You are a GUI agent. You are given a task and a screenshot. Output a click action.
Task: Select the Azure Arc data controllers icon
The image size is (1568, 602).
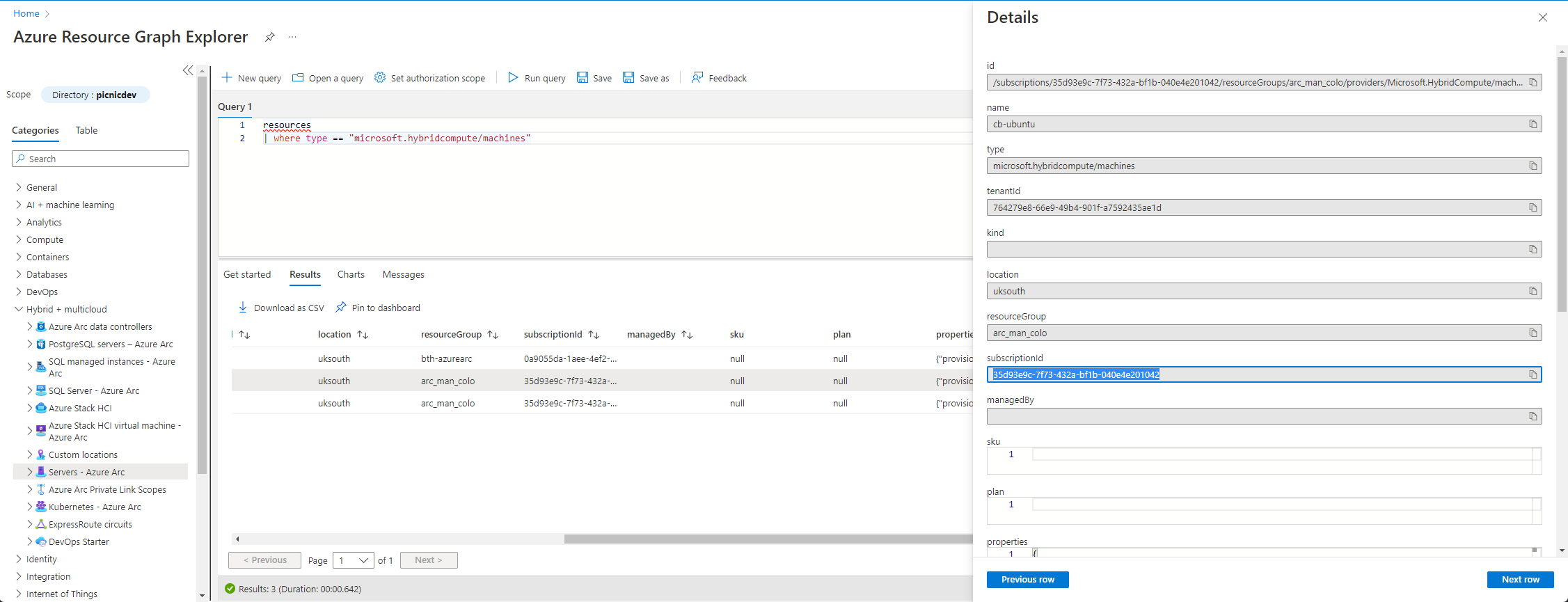point(41,326)
